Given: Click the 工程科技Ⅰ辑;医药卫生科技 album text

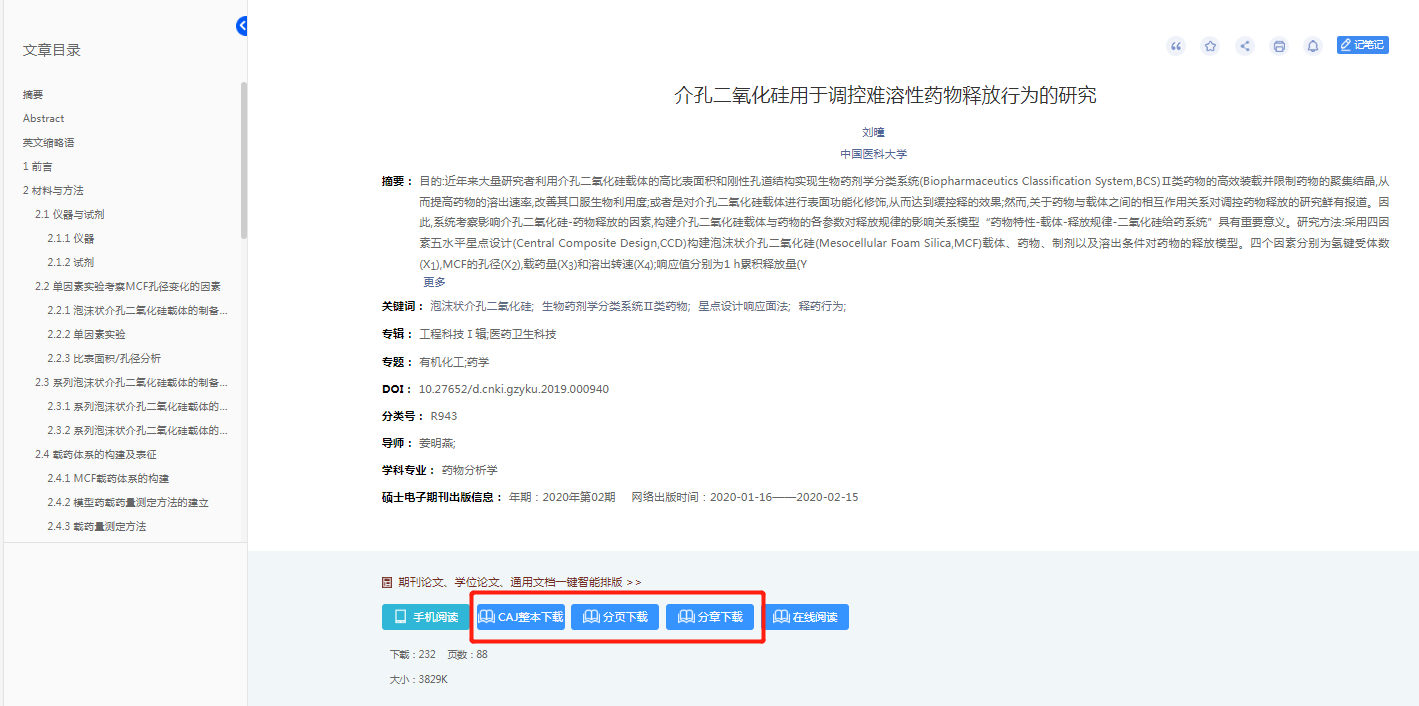Looking at the screenshot, I should 487,334.
